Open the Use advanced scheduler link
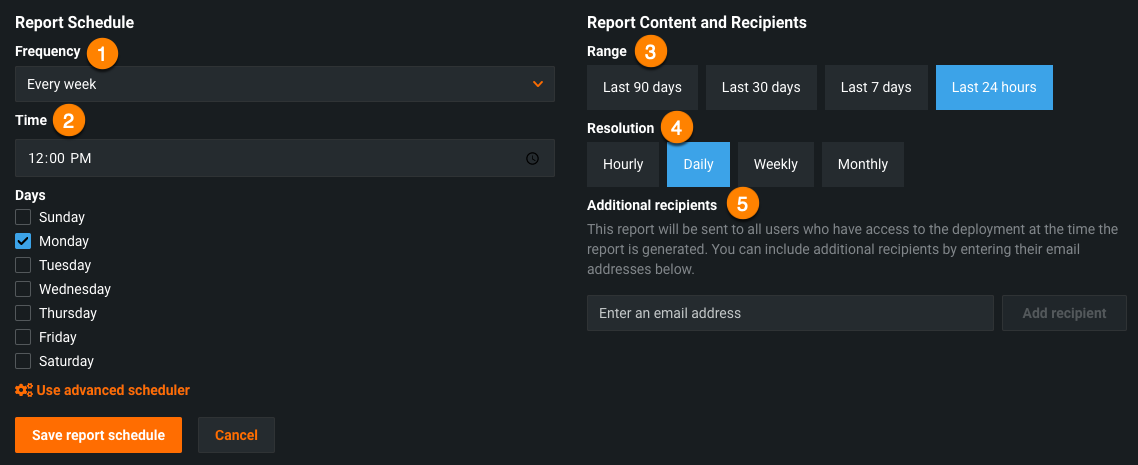 pyautogui.click(x=112, y=390)
